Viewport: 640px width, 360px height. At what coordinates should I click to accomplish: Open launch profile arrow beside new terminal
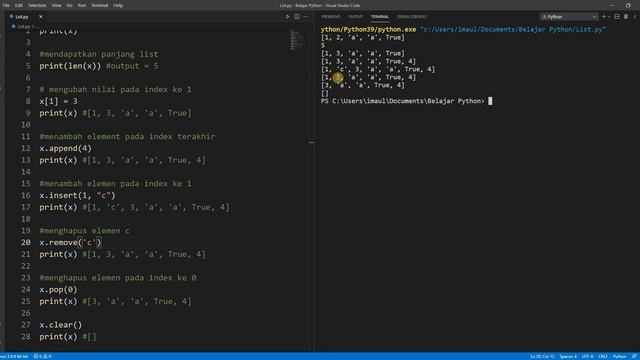[x=609, y=17]
